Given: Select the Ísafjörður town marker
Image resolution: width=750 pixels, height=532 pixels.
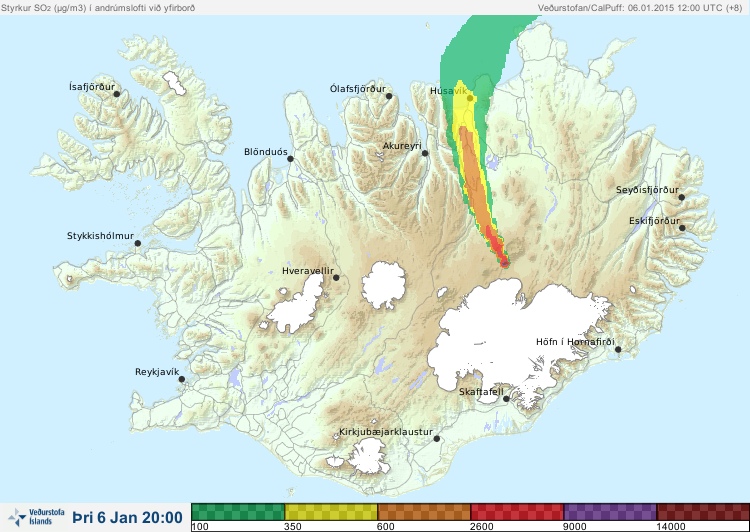Looking at the screenshot, I should coord(117,94).
